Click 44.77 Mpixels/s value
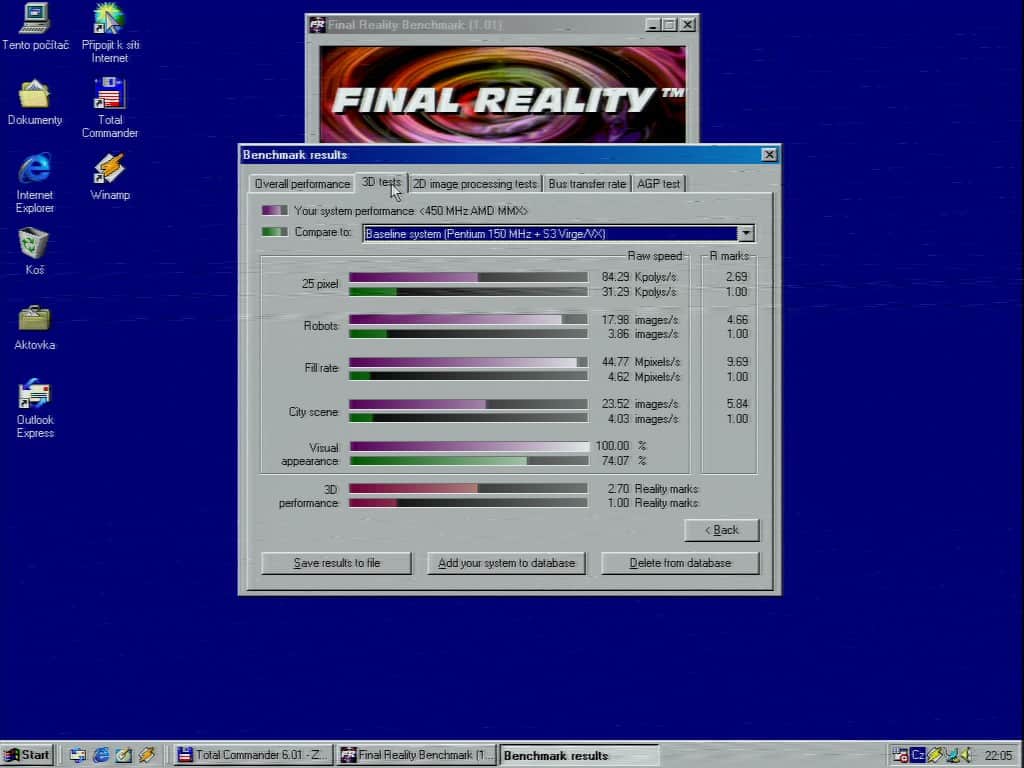 tap(641, 362)
